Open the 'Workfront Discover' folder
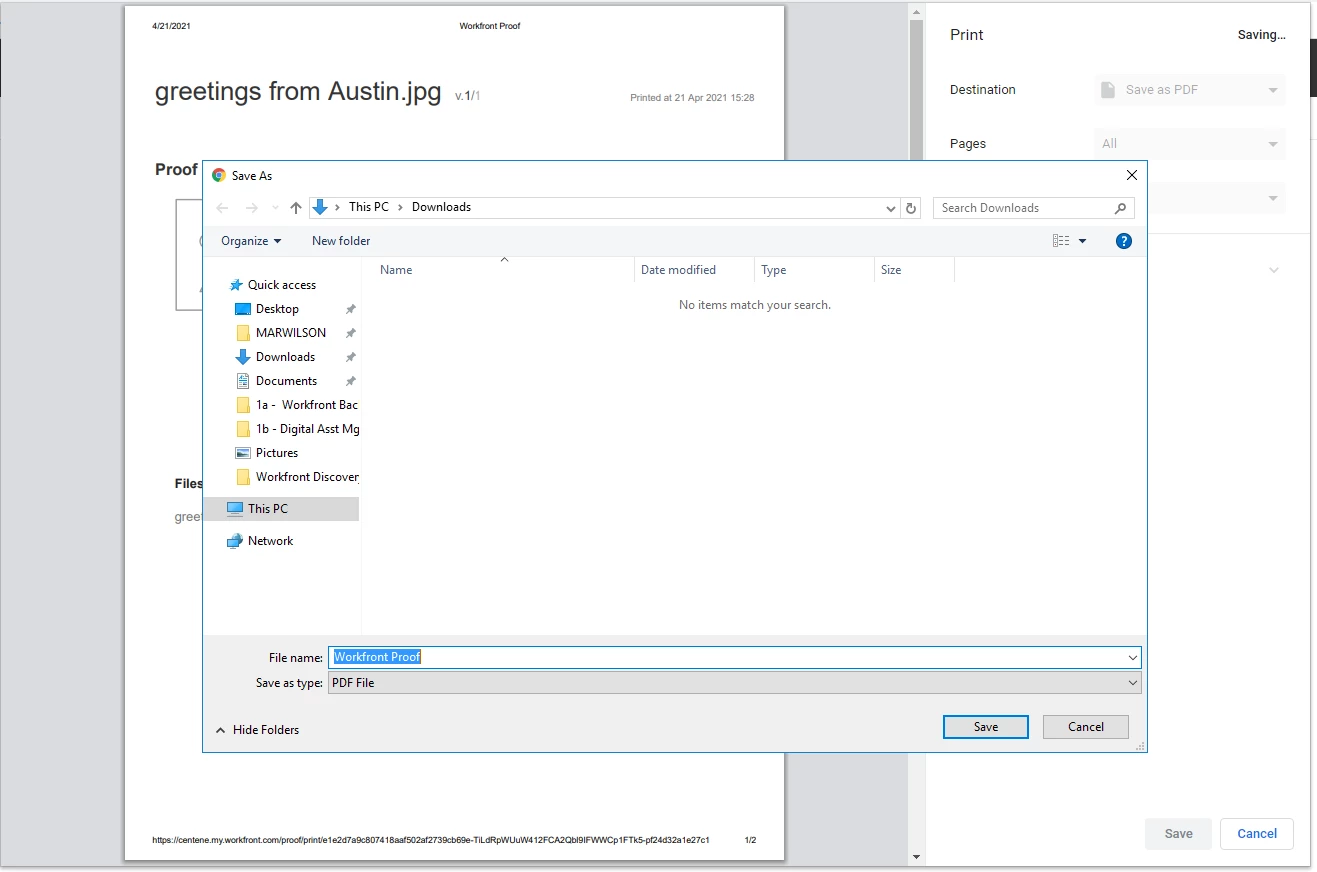This screenshot has width=1317, height=872. click(x=307, y=477)
